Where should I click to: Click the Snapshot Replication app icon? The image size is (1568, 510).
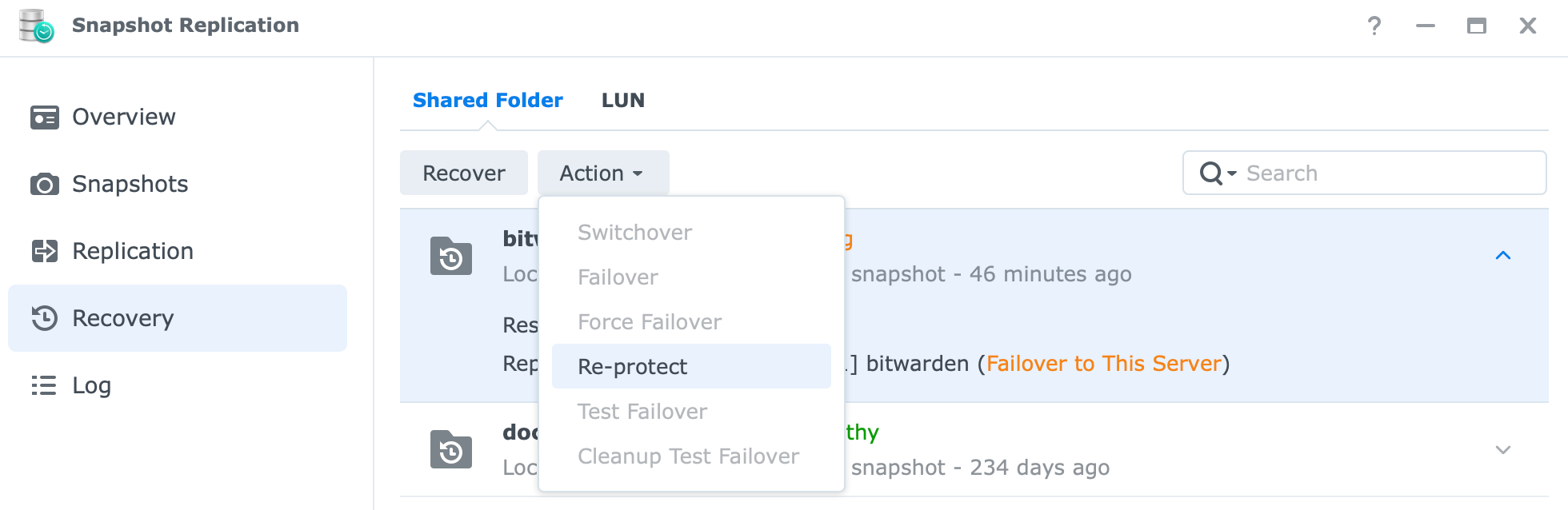tap(36, 26)
